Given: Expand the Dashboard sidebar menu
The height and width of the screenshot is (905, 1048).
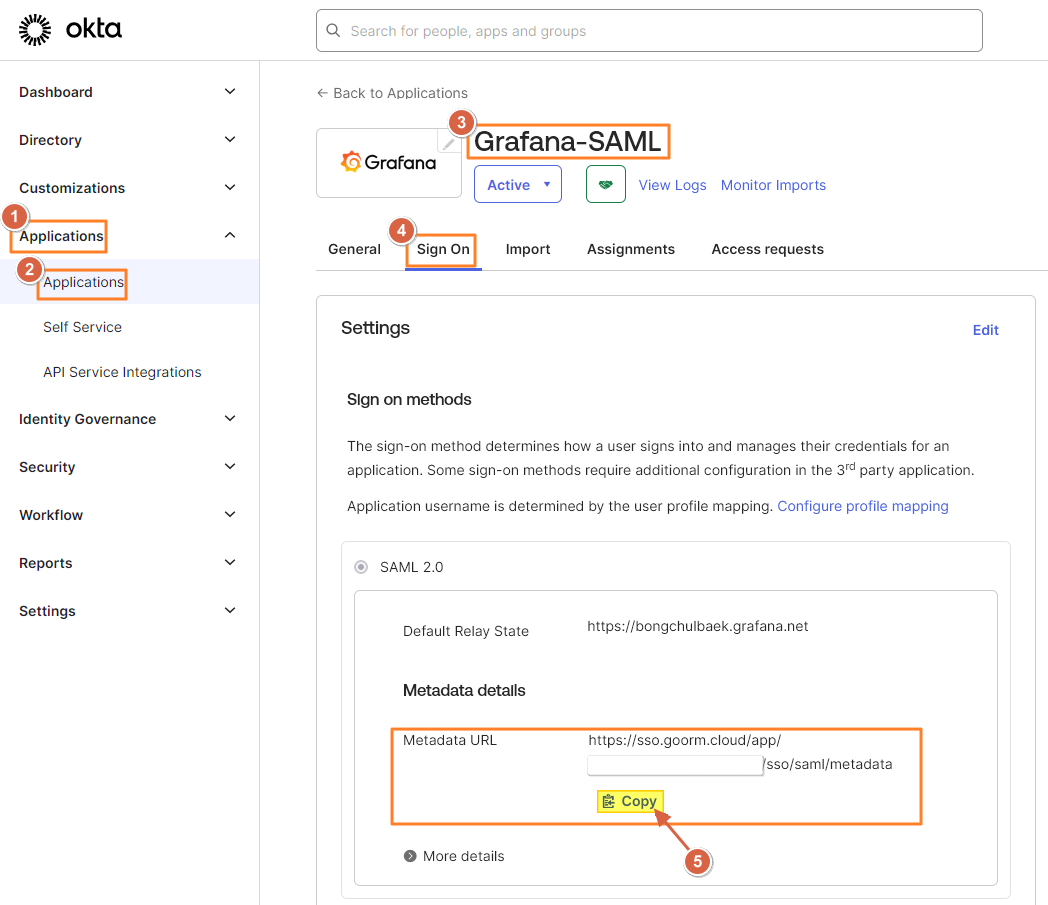Looking at the screenshot, I should pyautogui.click(x=229, y=92).
